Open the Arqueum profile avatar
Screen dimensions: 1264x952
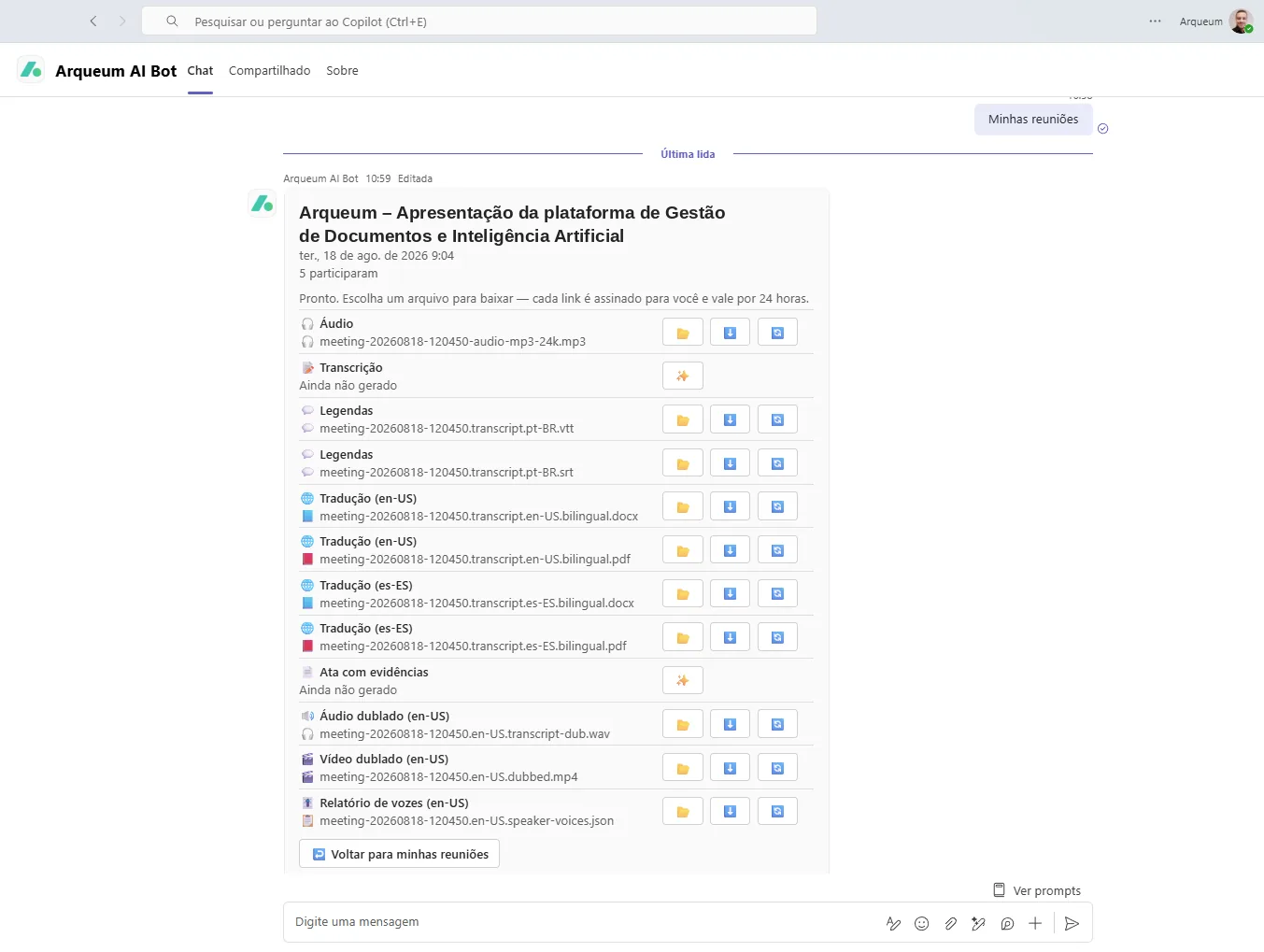(x=1241, y=21)
